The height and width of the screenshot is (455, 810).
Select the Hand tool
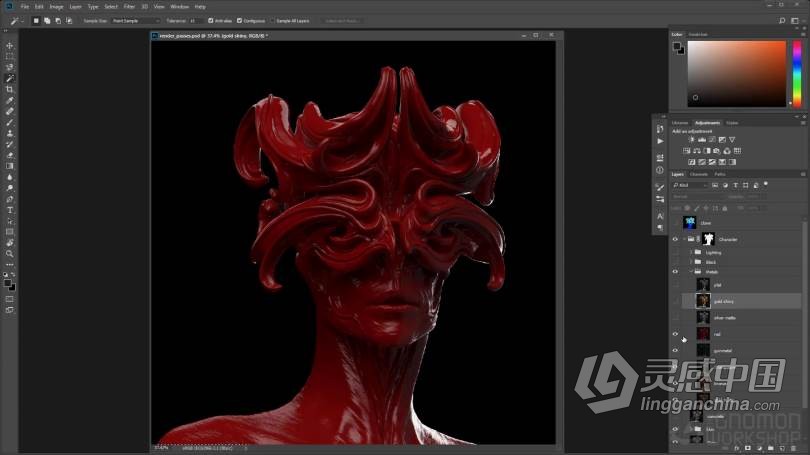9,243
